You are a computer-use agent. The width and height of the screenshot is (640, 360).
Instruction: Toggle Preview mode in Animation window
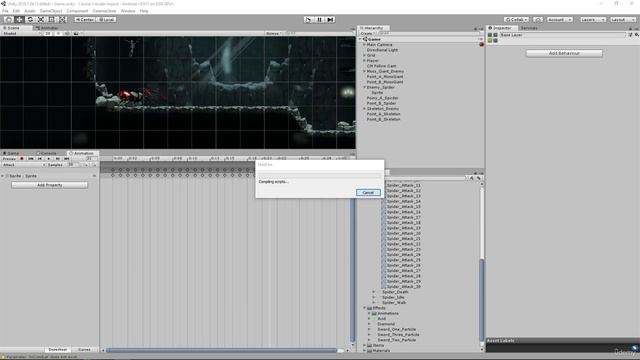tap(9, 158)
